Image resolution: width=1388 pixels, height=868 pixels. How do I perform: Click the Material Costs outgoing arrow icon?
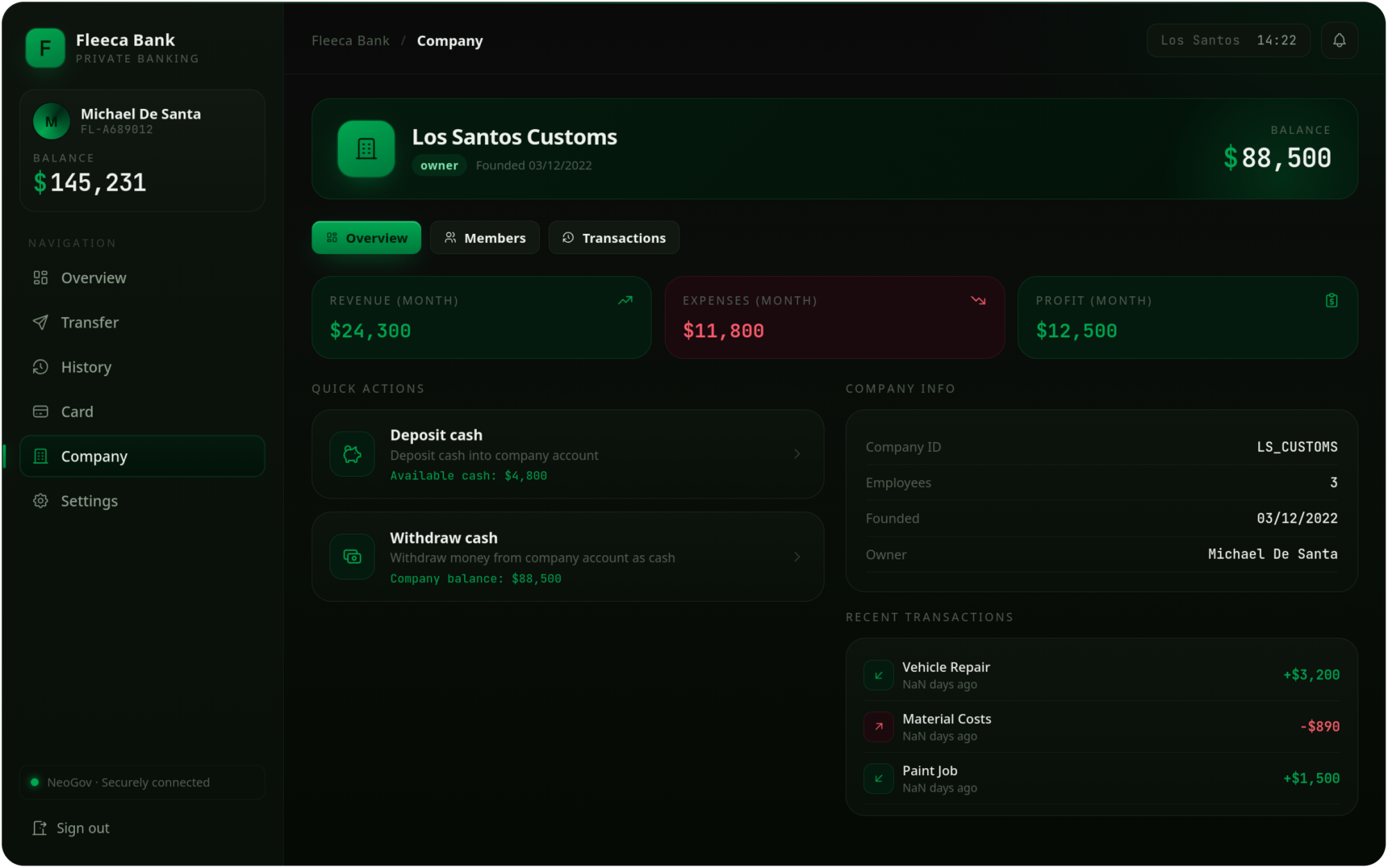tap(879, 726)
